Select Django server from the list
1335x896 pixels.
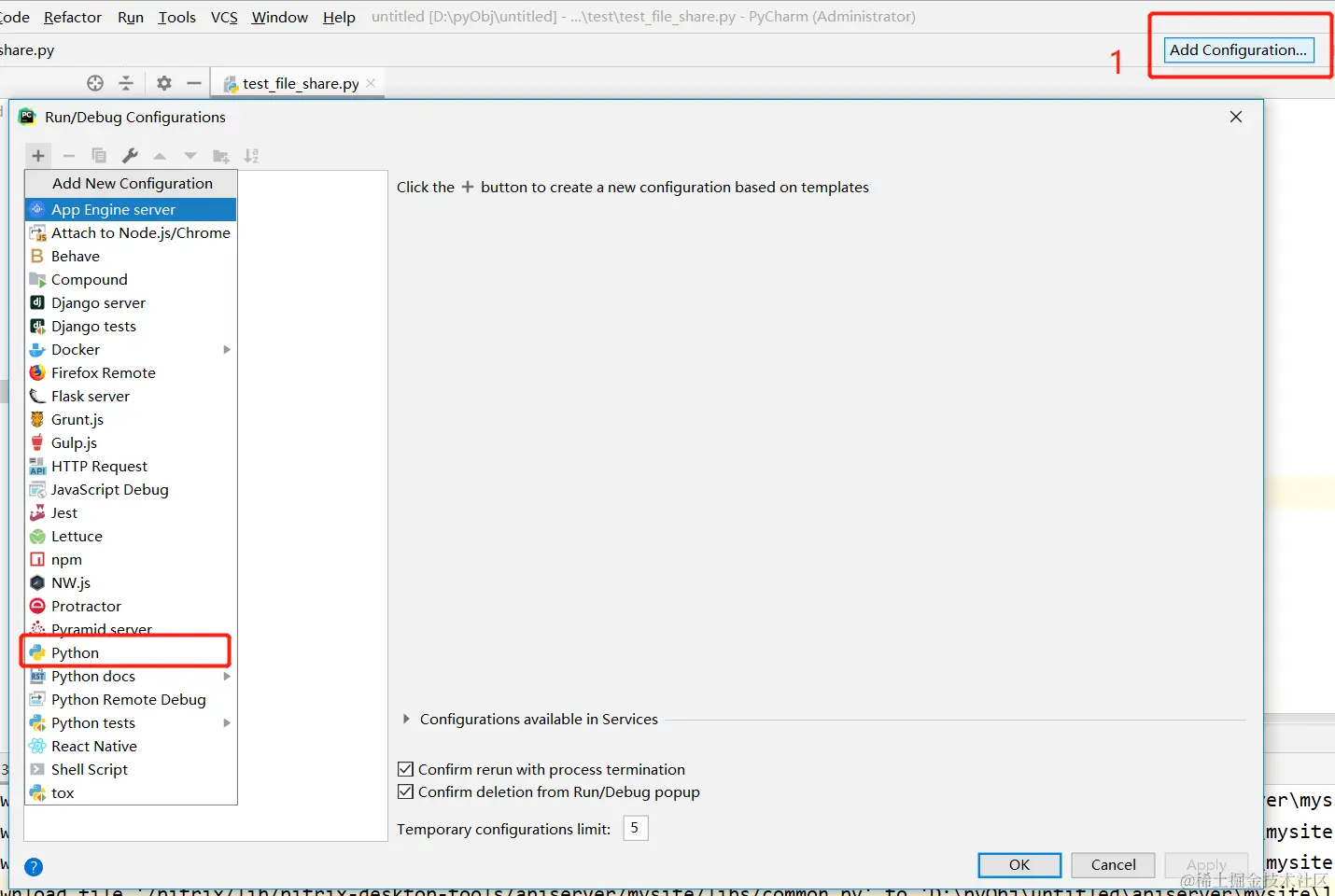point(131,302)
